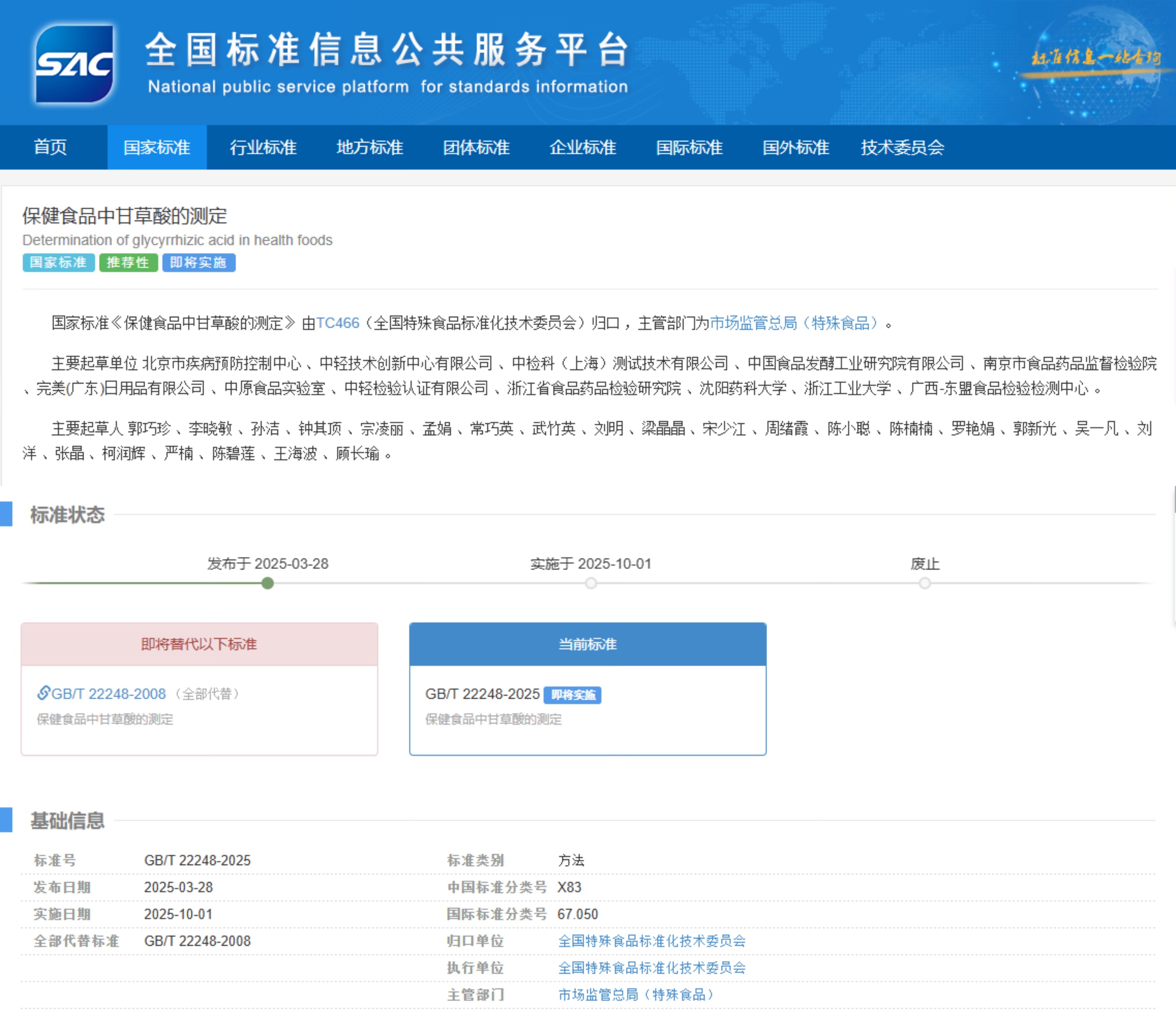The width and height of the screenshot is (1176, 1023).
Task: Click 标准类别 value 方法
Action: (x=571, y=860)
